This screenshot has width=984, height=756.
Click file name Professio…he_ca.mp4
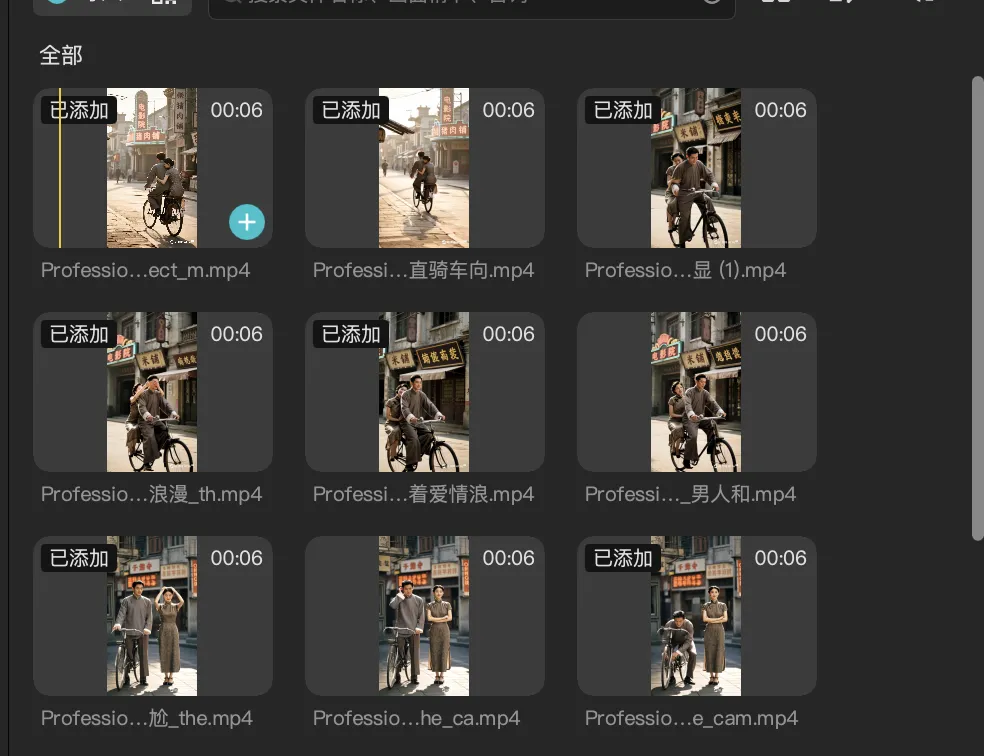(417, 718)
